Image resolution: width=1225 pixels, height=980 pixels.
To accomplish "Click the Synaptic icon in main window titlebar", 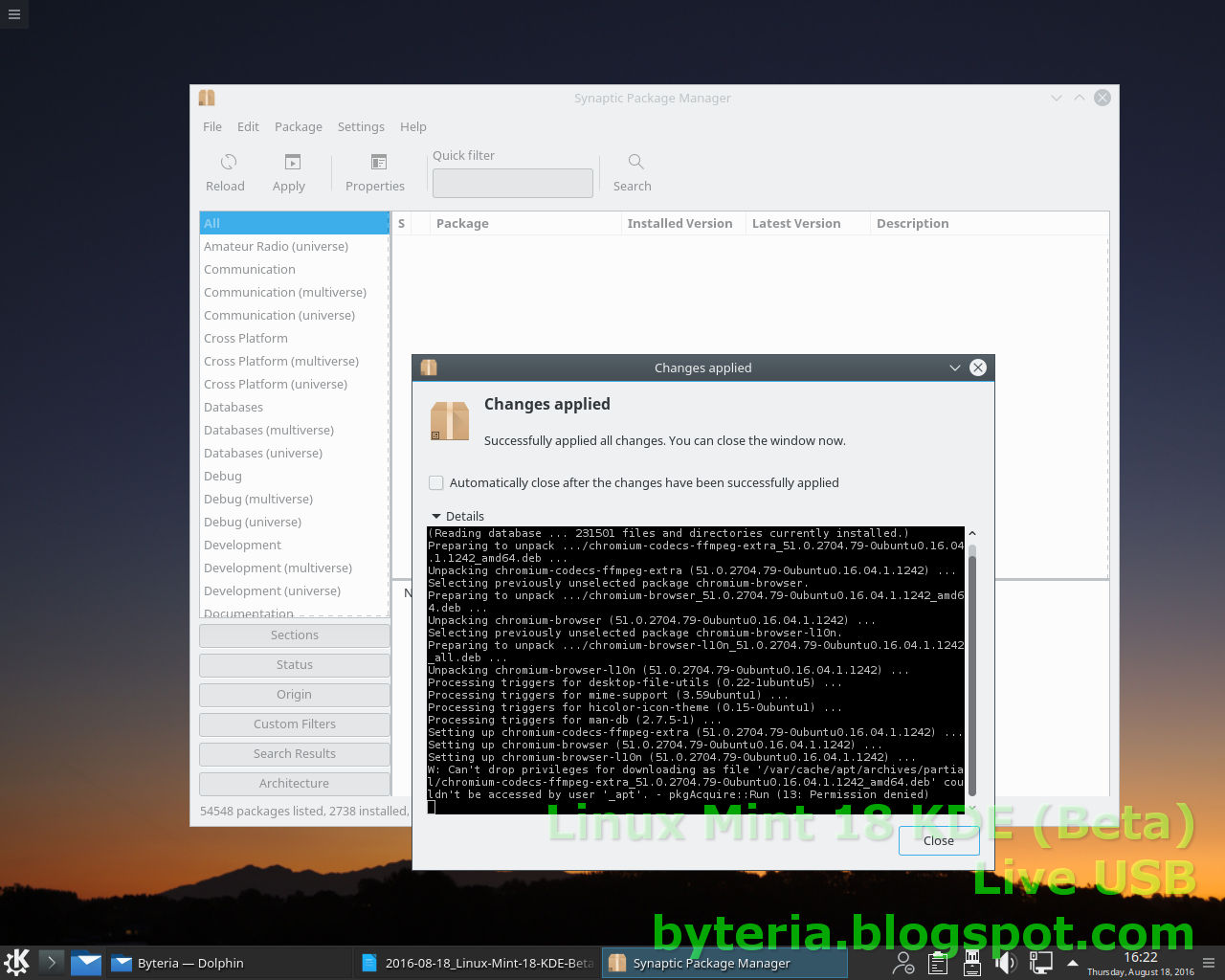I will click(207, 98).
